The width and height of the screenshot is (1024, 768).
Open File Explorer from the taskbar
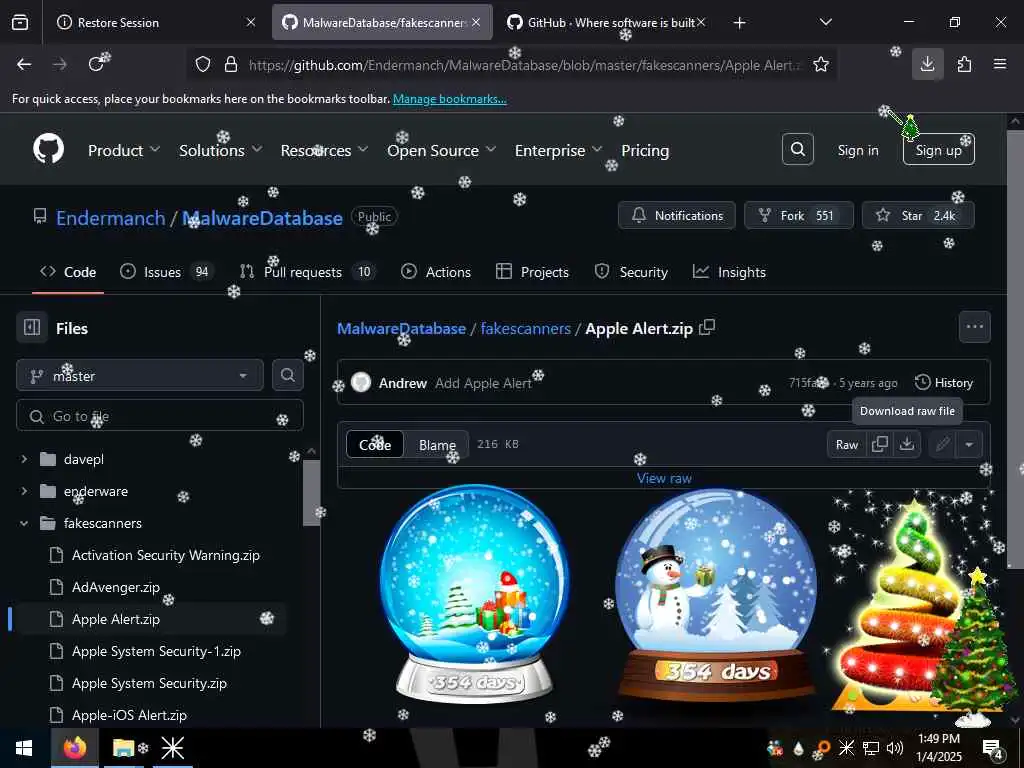click(123, 748)
